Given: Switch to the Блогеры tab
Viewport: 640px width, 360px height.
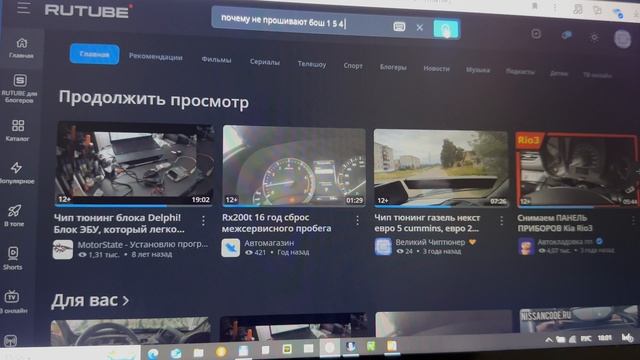Looking at the screenshot, I should (x=393, y=67).
